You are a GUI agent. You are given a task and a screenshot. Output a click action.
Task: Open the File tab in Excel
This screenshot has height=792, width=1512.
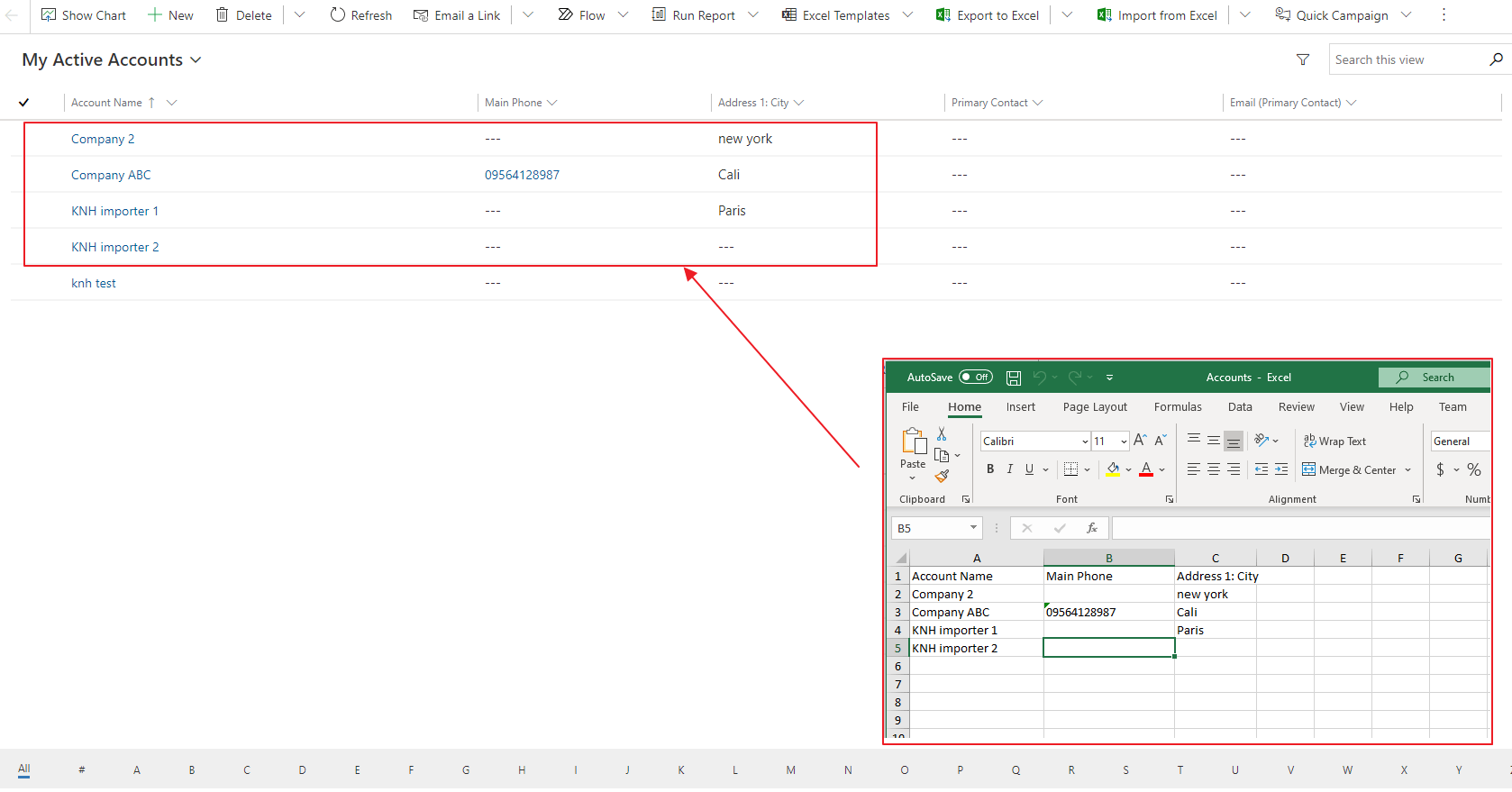tap(910, 407)
